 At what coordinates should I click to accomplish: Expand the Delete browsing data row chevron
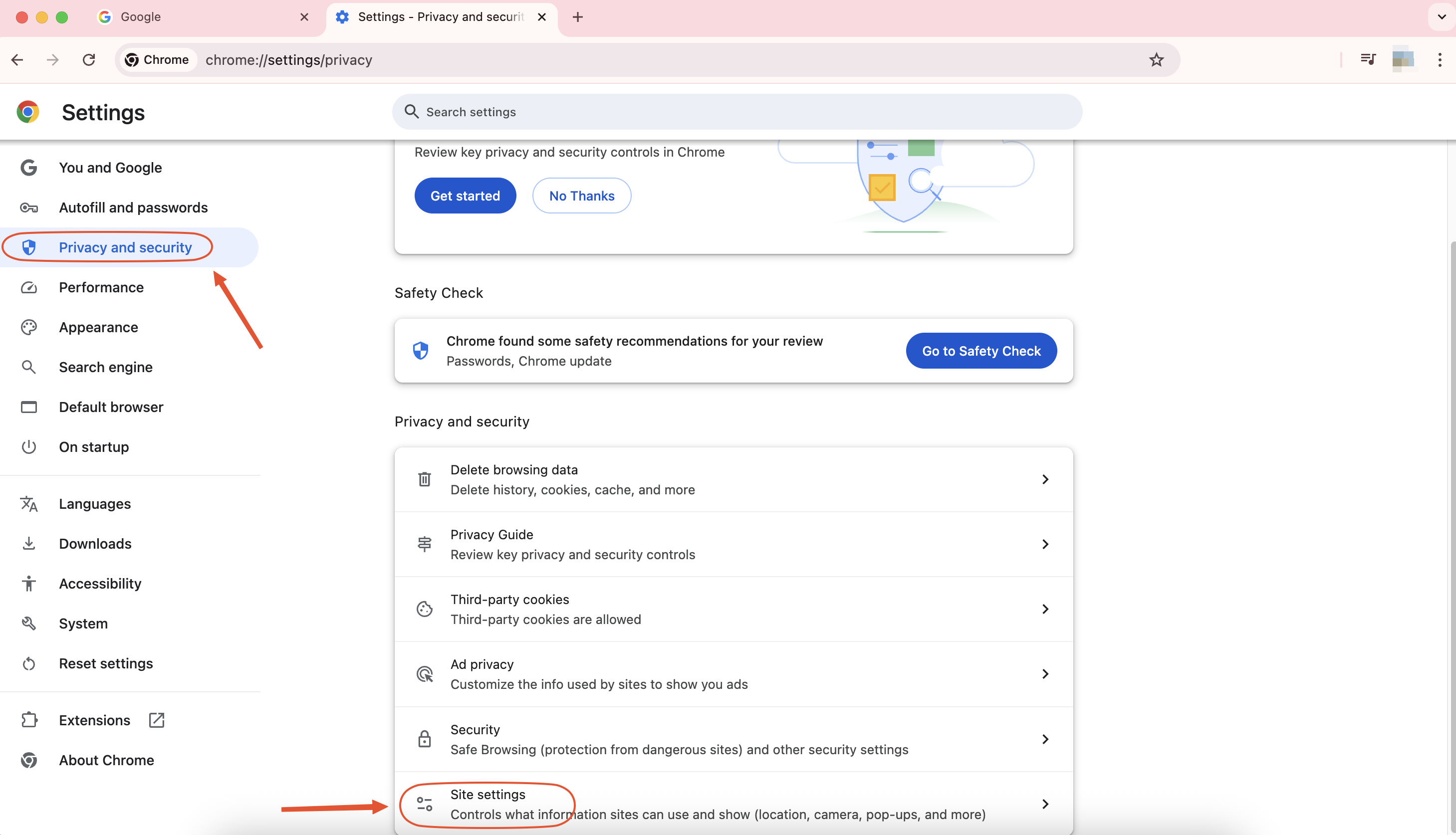pos(1045,479)
